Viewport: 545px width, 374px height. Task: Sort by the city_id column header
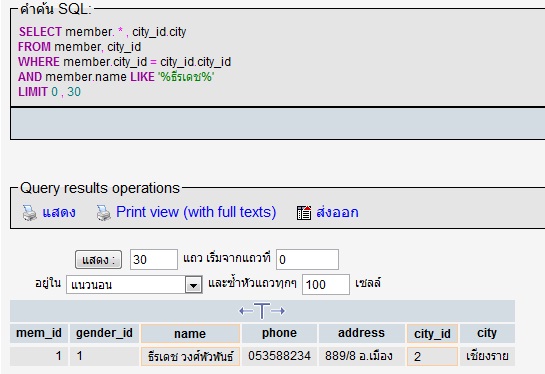click(x=432, y=334)
